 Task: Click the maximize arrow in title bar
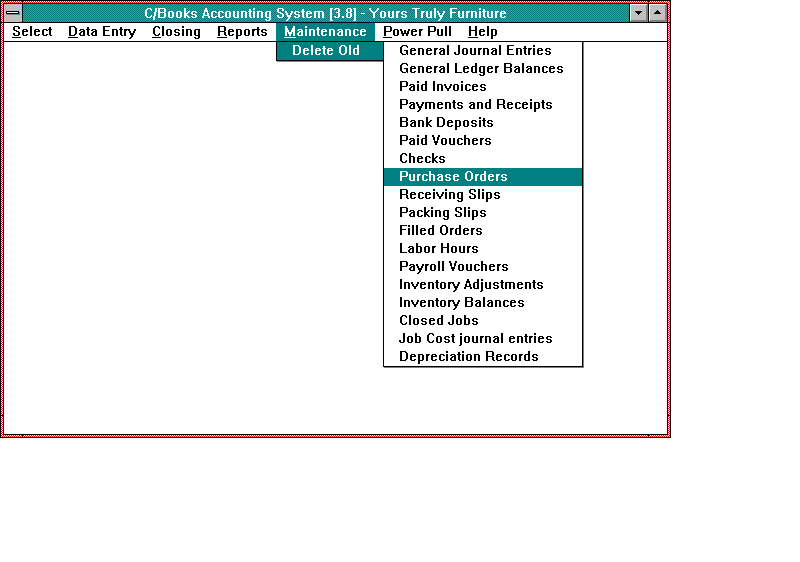click(x=657, y=13)
